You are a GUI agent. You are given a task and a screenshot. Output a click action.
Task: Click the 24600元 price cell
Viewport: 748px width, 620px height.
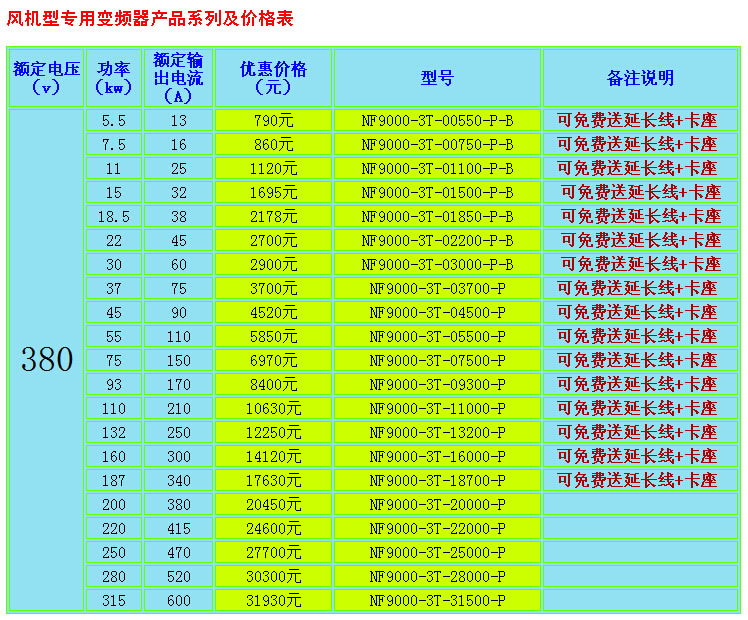tap(273, 528)
